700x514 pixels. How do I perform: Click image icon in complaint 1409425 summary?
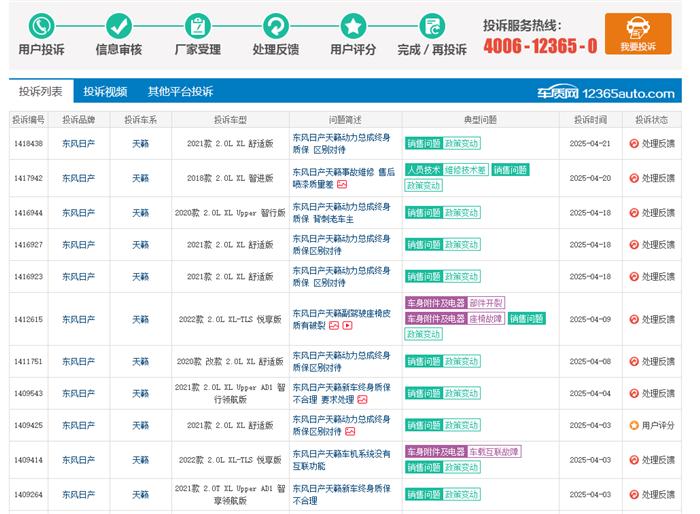pyautogui.click(x=350, y=431)
